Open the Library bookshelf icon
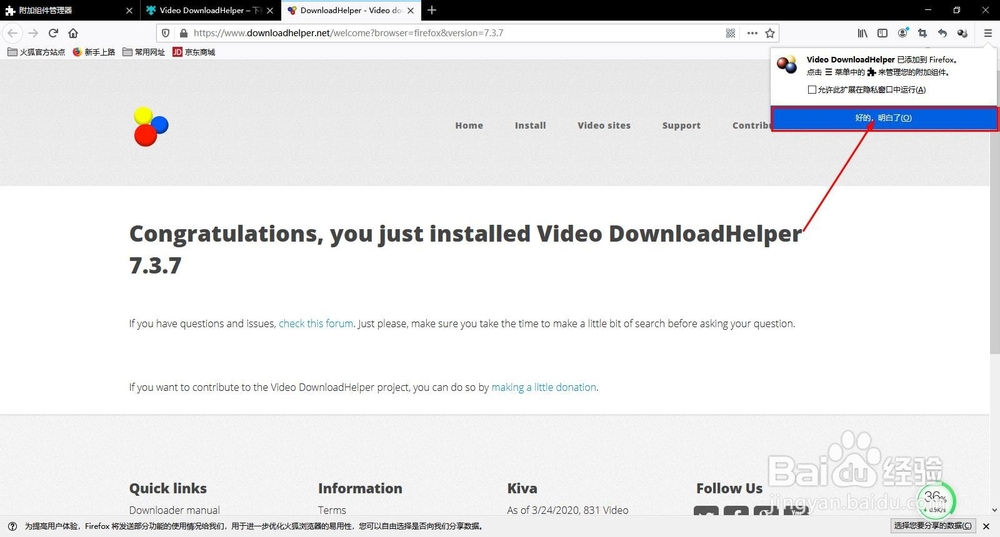This screenshot has height=537, width=1000. 862,33
